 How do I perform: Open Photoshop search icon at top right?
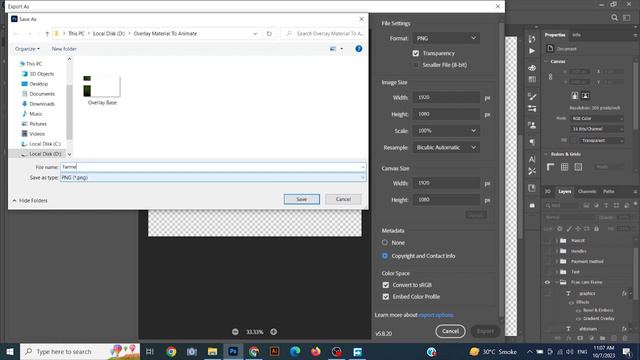pos(614,18)
